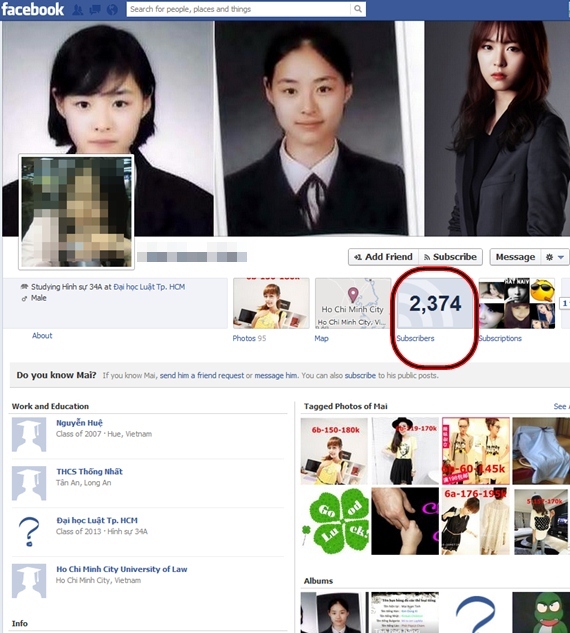Click the subscribe link in the prompt
Image resolution: width=570 pixels, height=633 pixels.
coord(360,375)
